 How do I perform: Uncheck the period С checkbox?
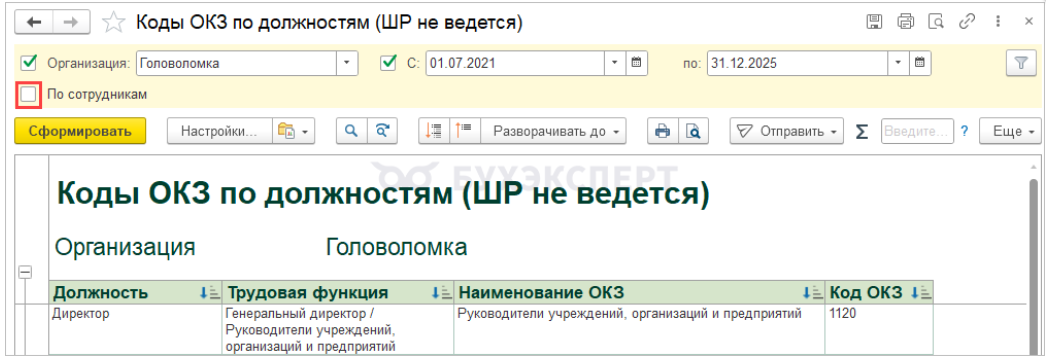388,63
